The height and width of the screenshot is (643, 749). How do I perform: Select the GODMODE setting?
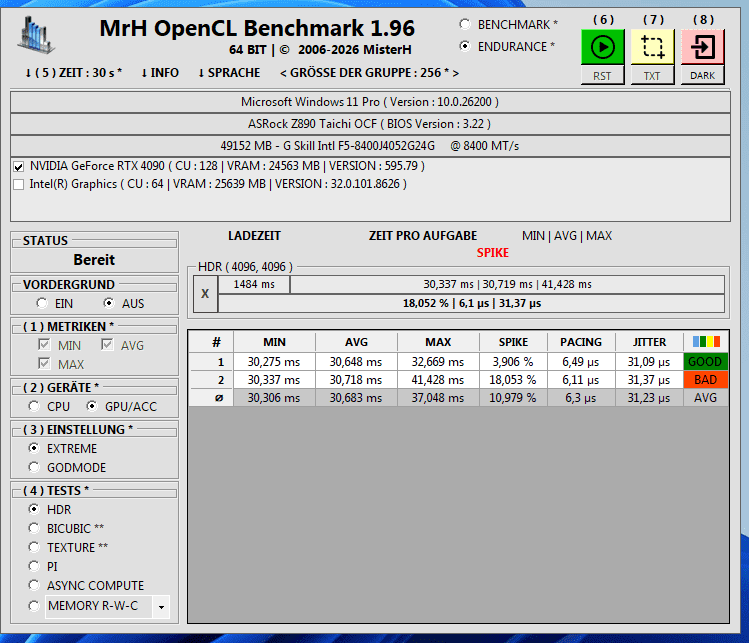33,467
